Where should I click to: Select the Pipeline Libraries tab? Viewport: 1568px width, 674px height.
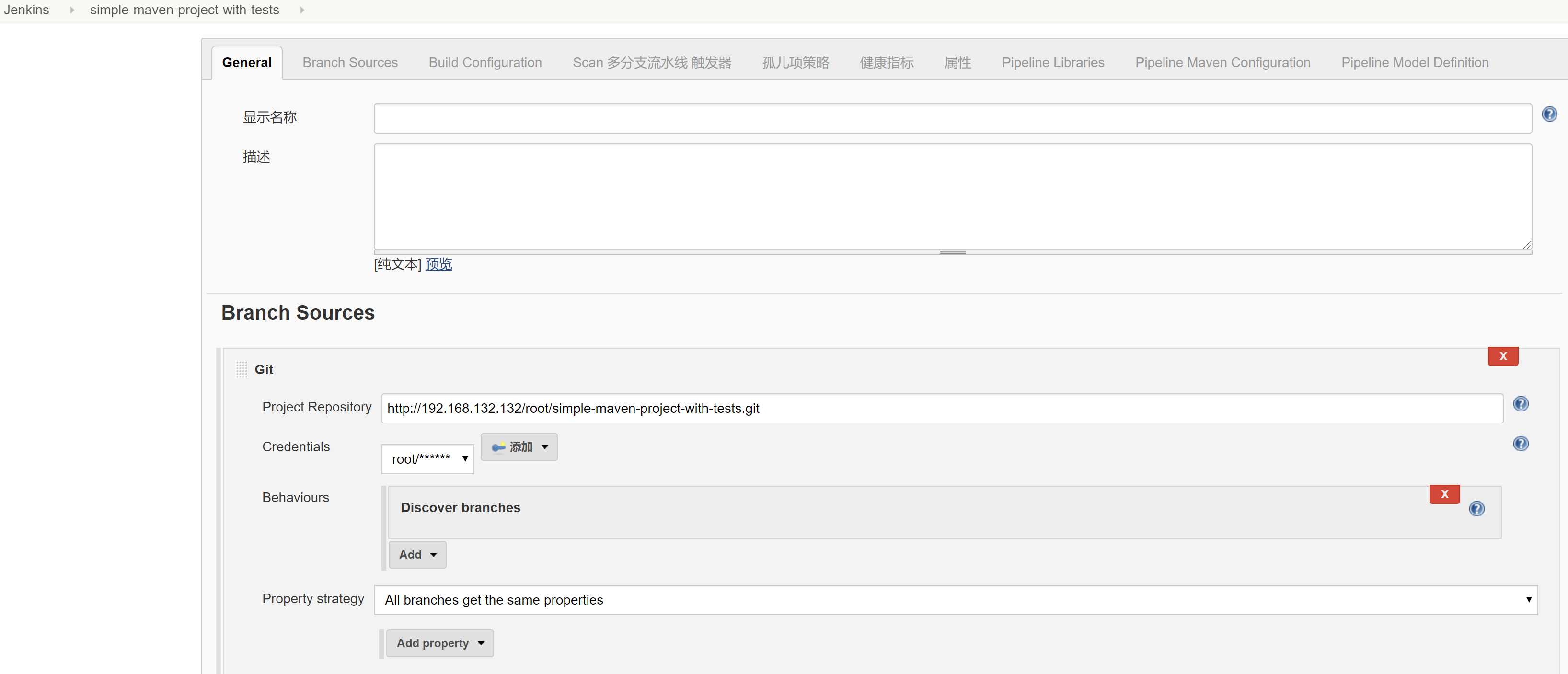pos(1053,62)
